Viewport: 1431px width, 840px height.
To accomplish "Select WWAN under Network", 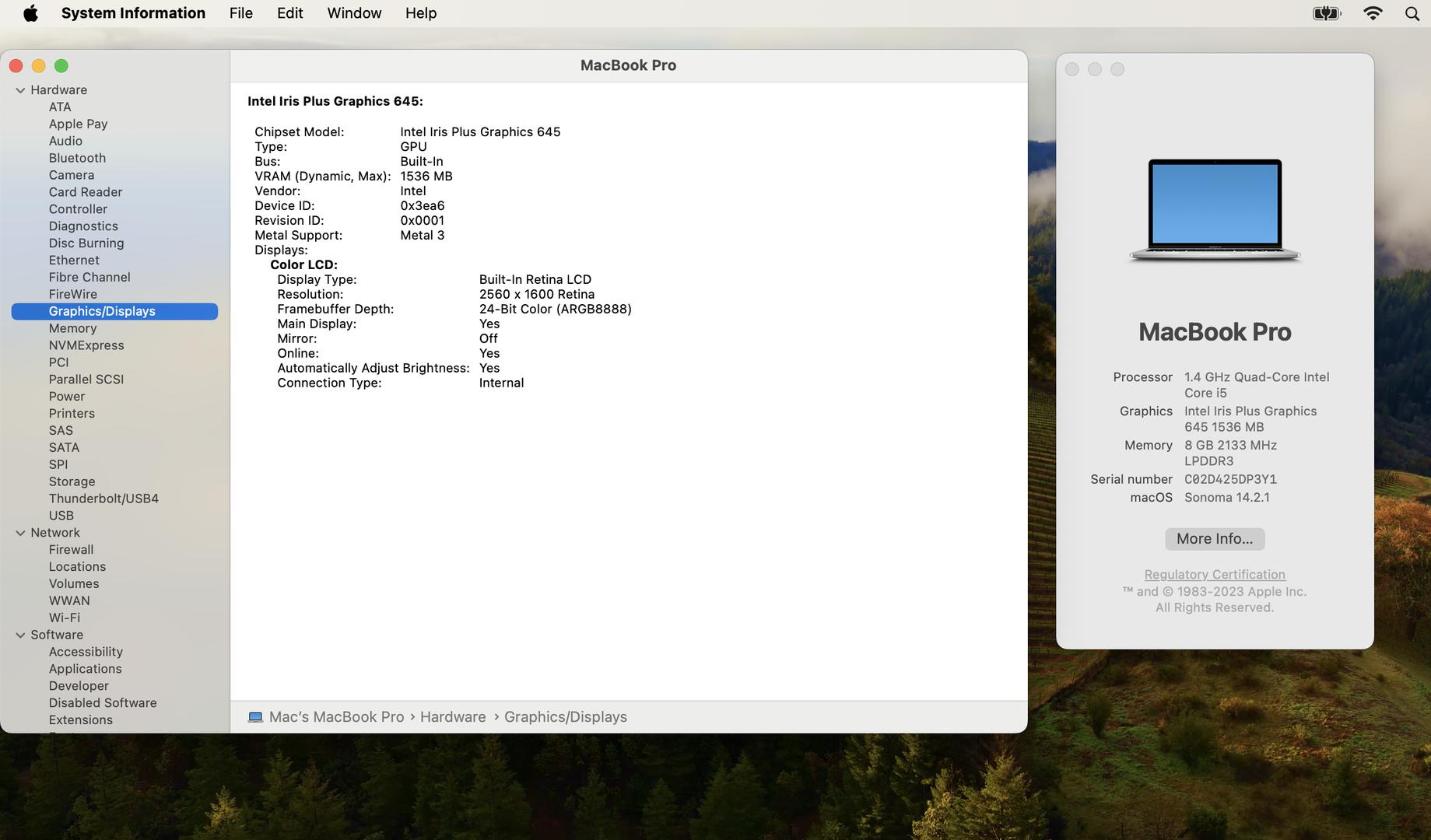I will [x=69, y=601].
